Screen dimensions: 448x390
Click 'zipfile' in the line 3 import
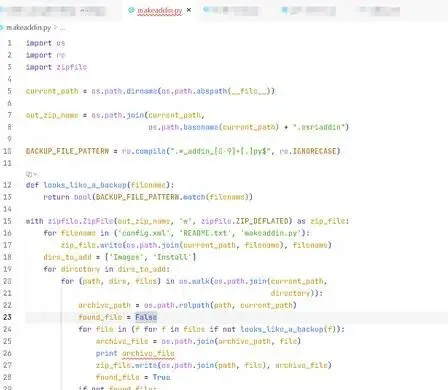[x=72, y=67]
